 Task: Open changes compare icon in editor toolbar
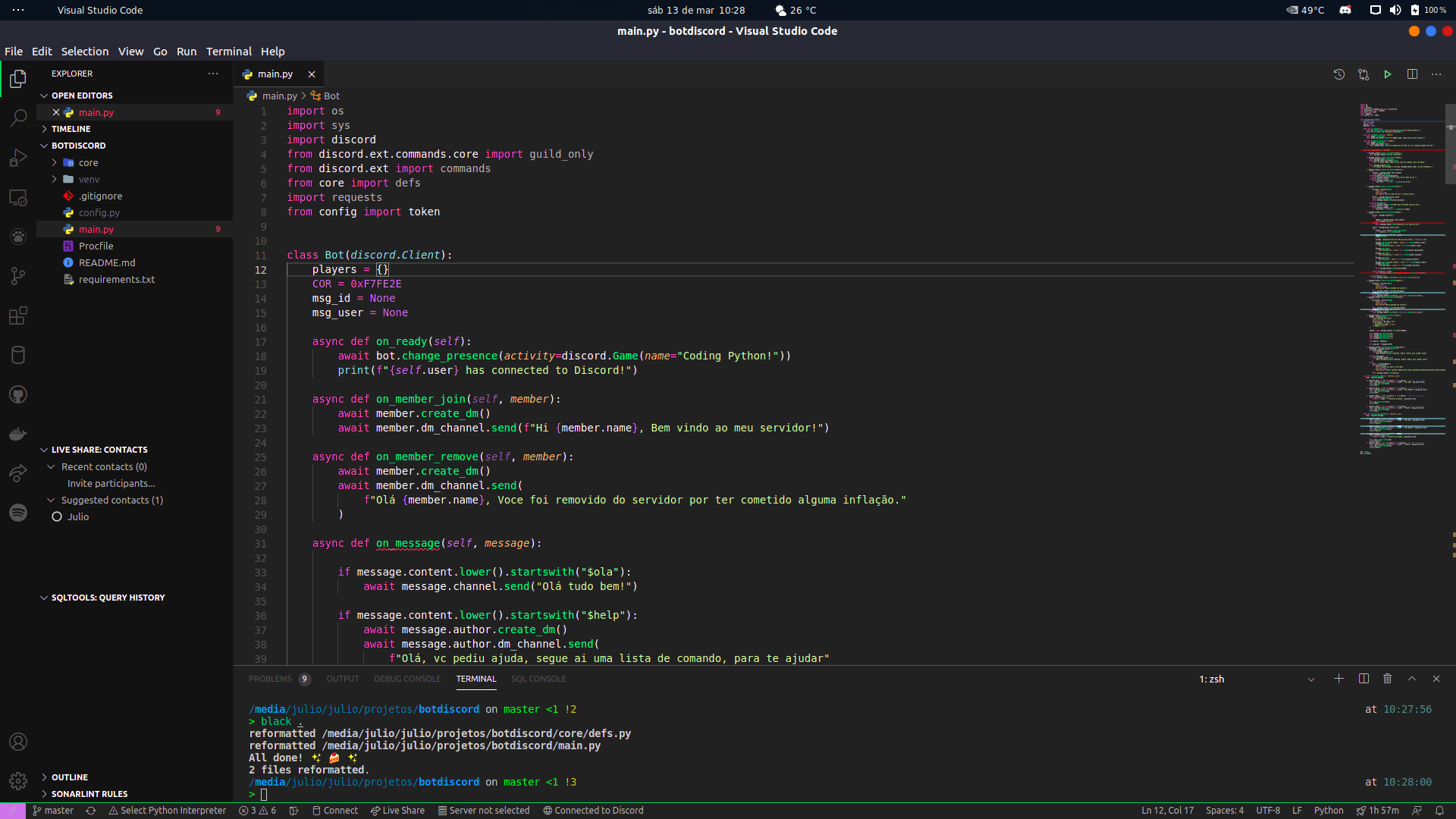(1363, 74)
